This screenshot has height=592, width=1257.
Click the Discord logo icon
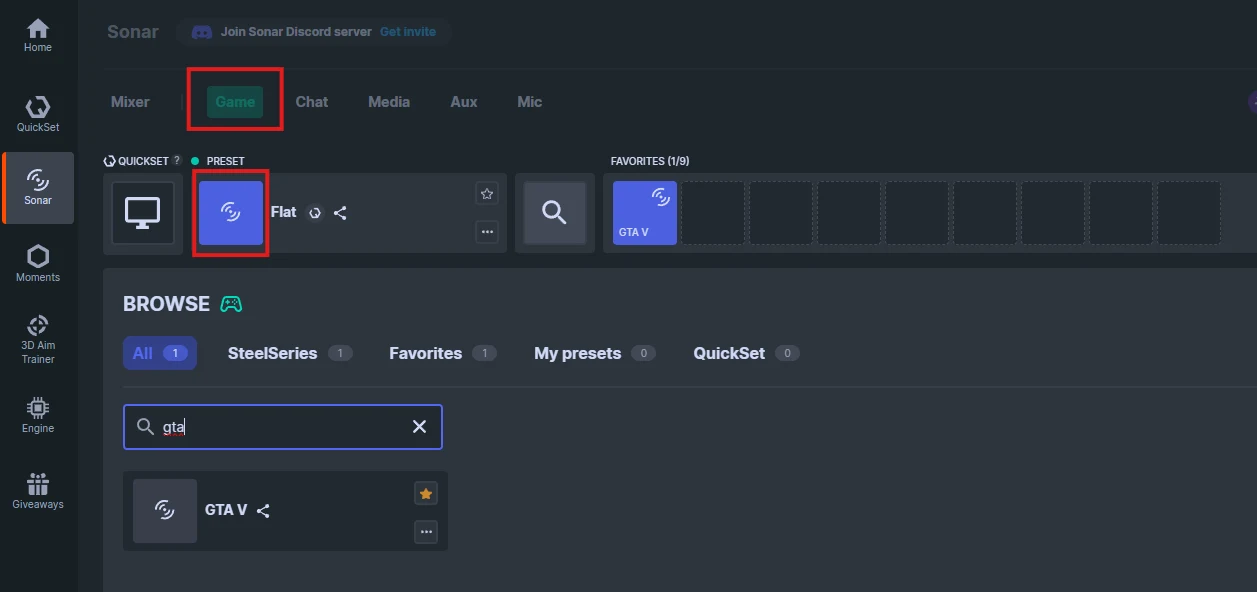(x=201, y=32)
